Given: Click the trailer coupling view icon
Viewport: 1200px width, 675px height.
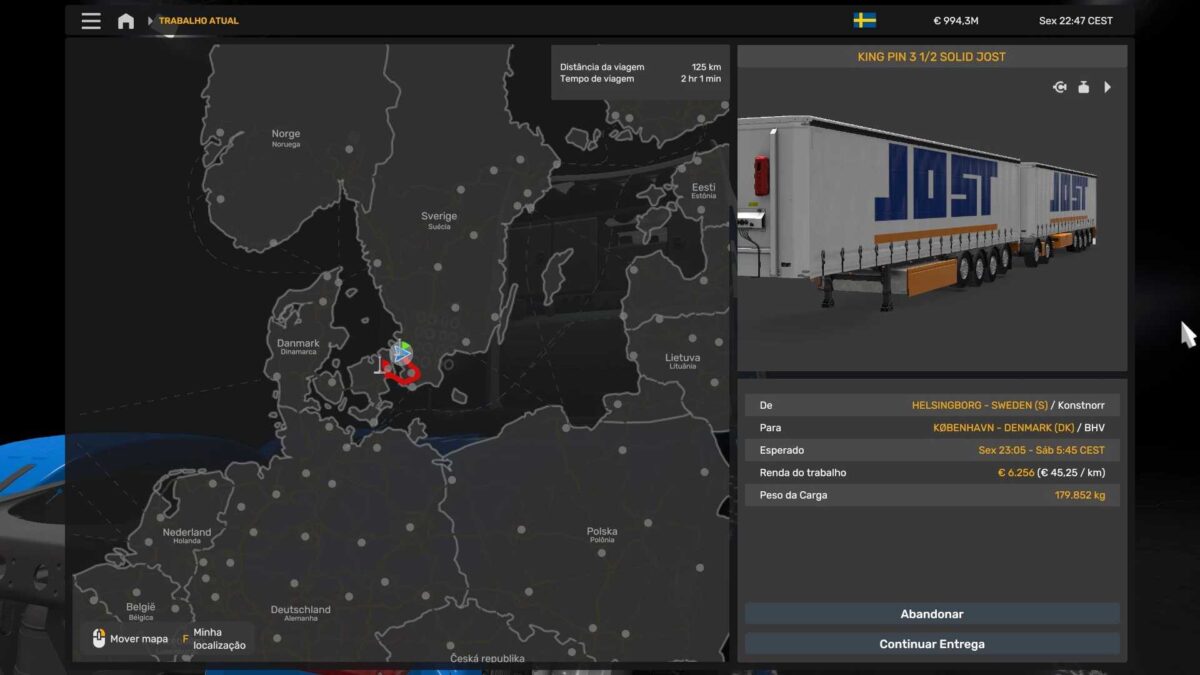Looking at the screenshot, I should click(1059, 88).
